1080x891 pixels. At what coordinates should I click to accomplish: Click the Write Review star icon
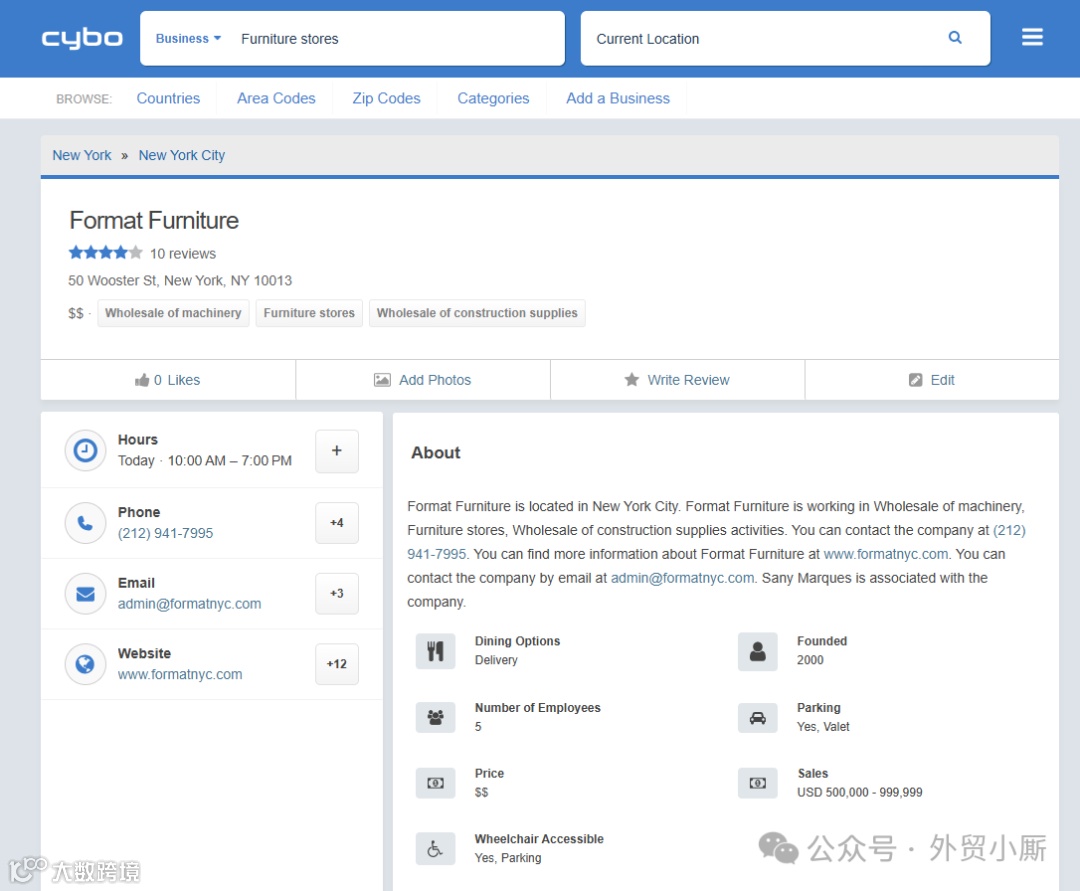click(632, 379)
